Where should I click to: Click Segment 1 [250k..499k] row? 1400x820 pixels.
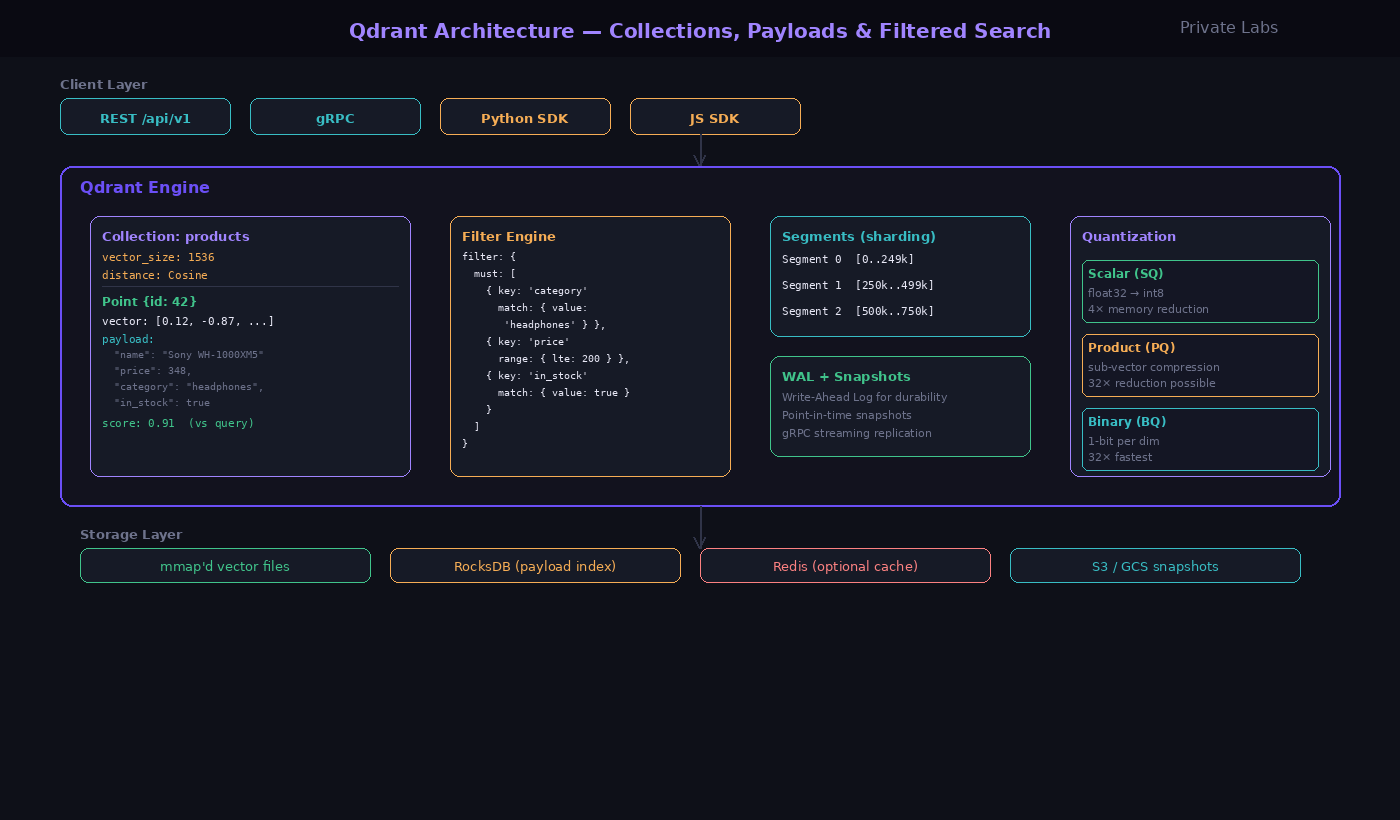(x=858, y=285)
